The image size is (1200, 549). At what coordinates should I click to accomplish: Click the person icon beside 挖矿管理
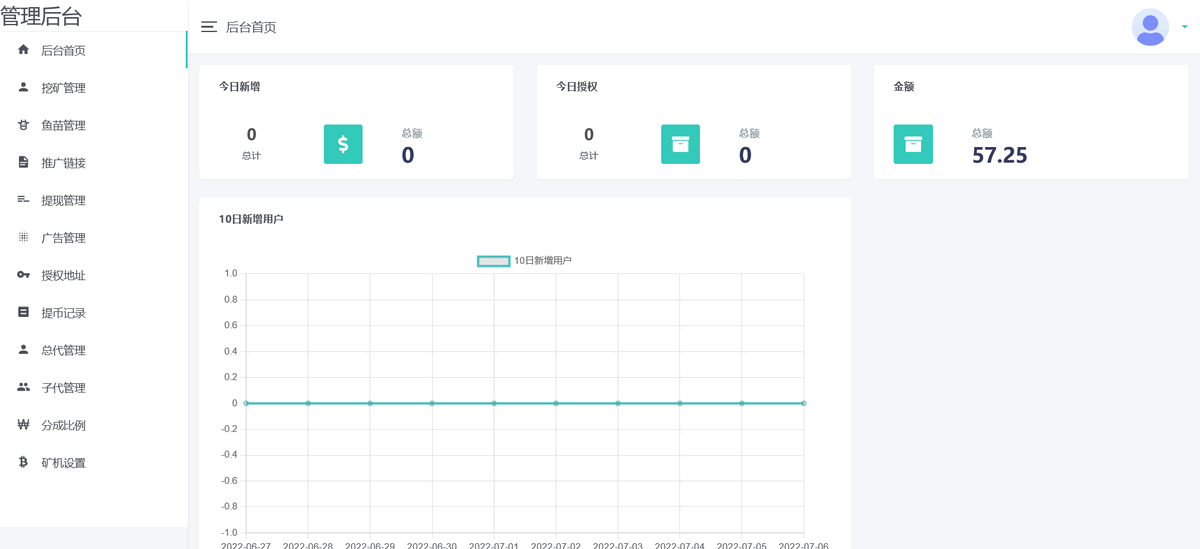coord(24,87)
